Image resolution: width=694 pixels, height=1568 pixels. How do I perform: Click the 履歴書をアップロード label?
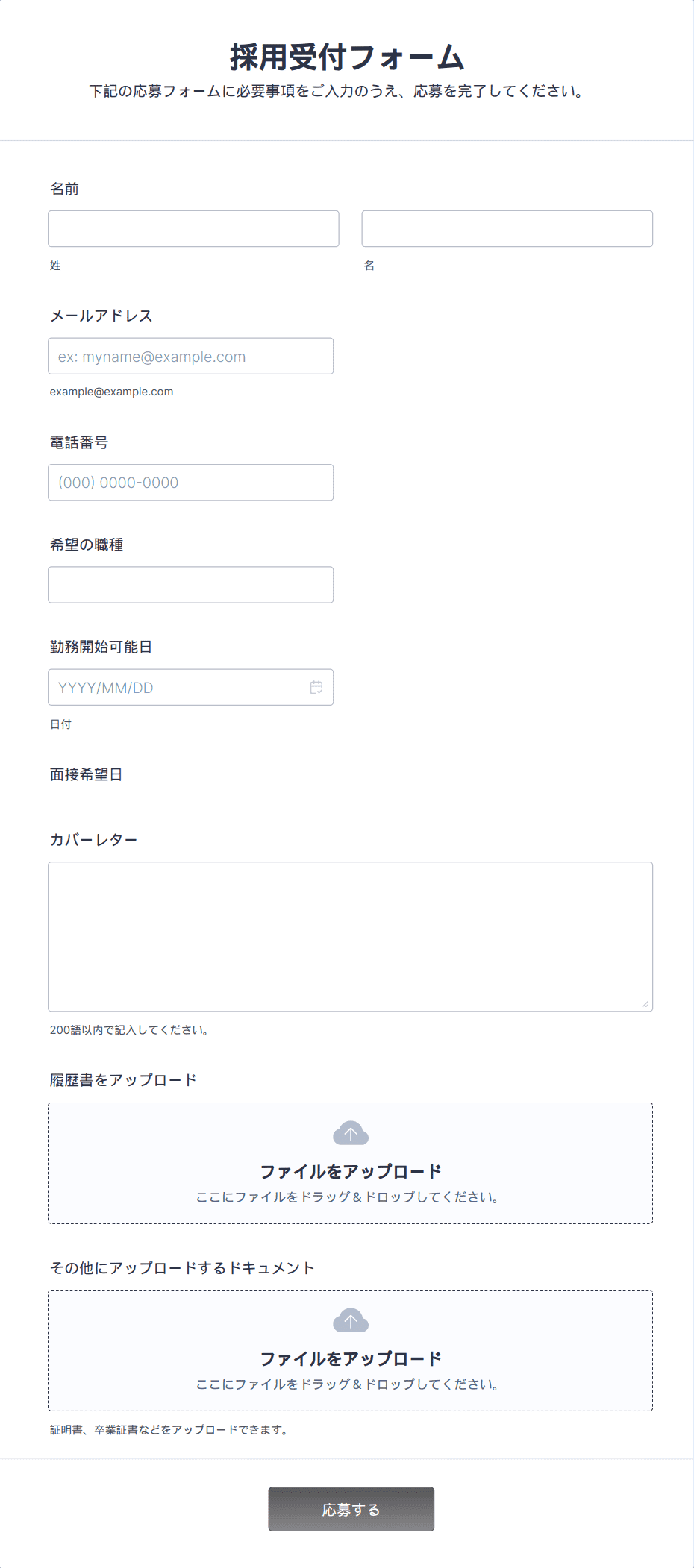coord(123,1080)
